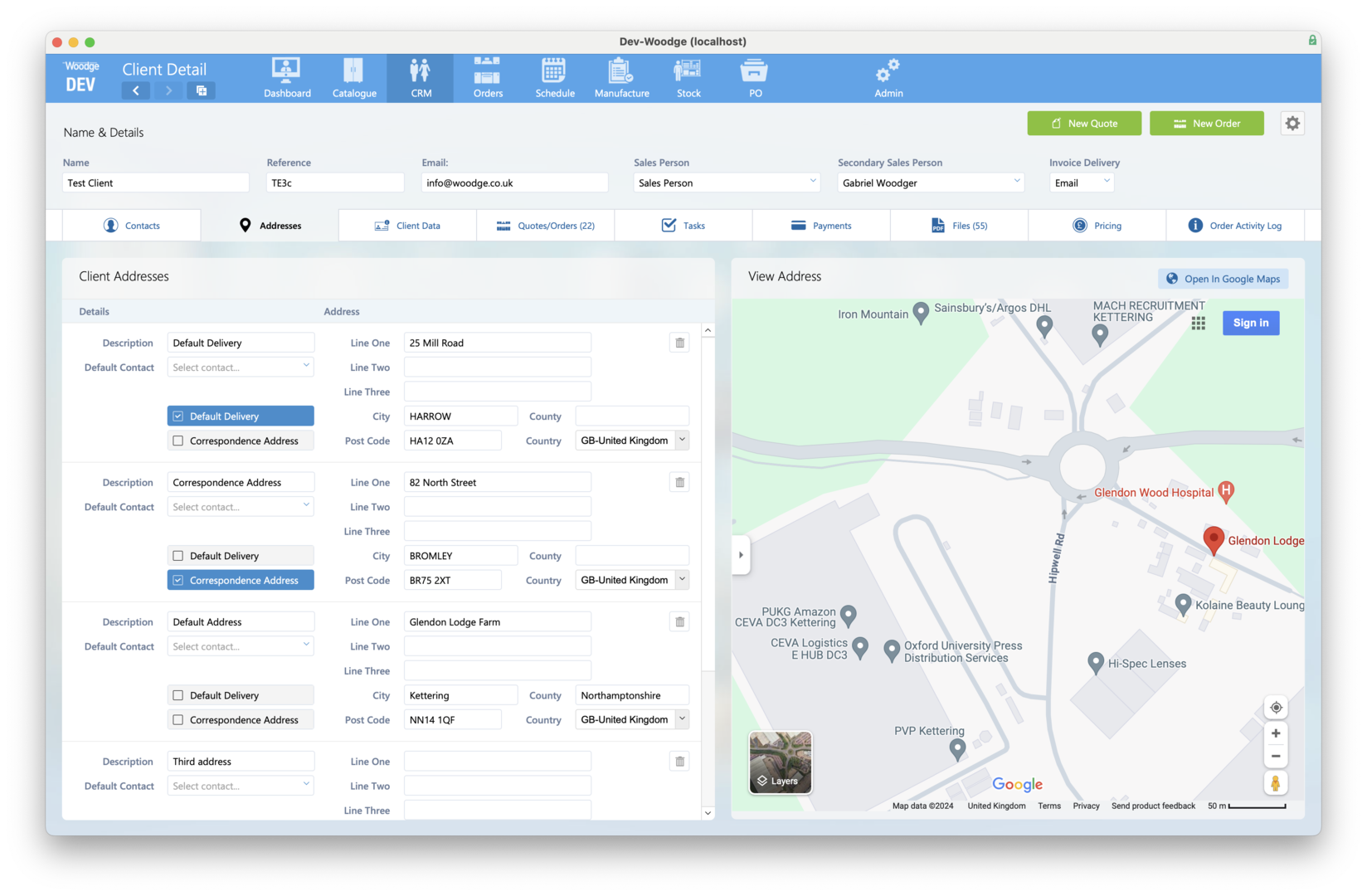The image size is (1367, 896).
Task: Delete the 82 North Street address
Action: tap(679, 482)
